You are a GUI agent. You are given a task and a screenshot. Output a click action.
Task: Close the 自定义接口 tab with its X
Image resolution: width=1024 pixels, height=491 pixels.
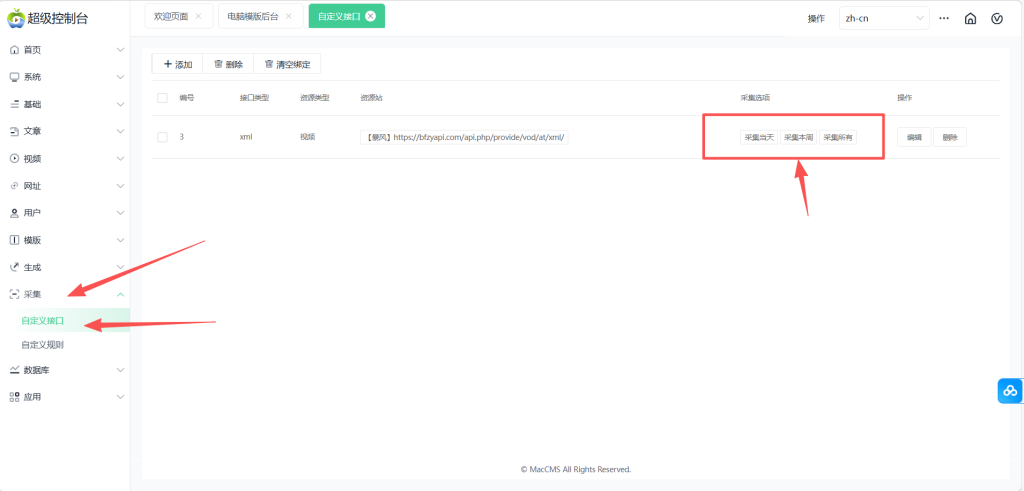[x=371, y=16]
